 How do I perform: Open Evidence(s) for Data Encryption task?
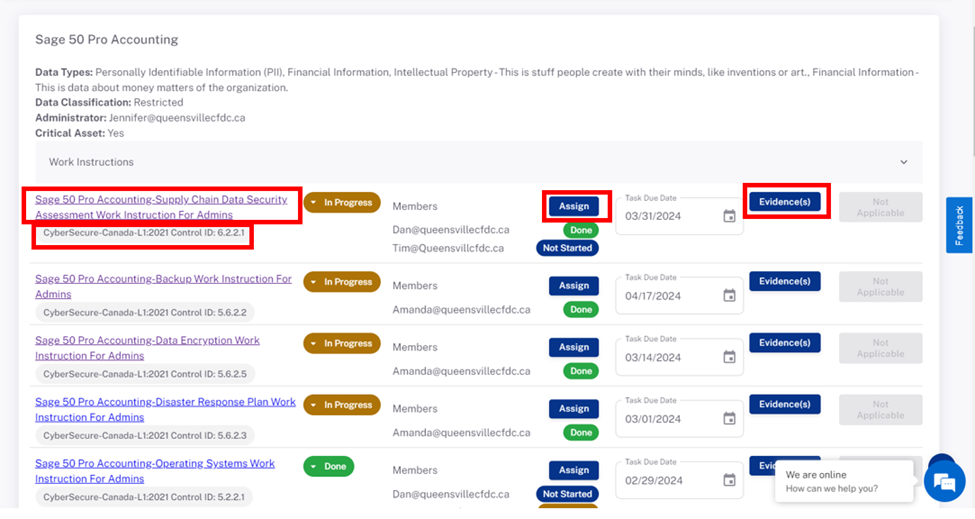point(784,342)
